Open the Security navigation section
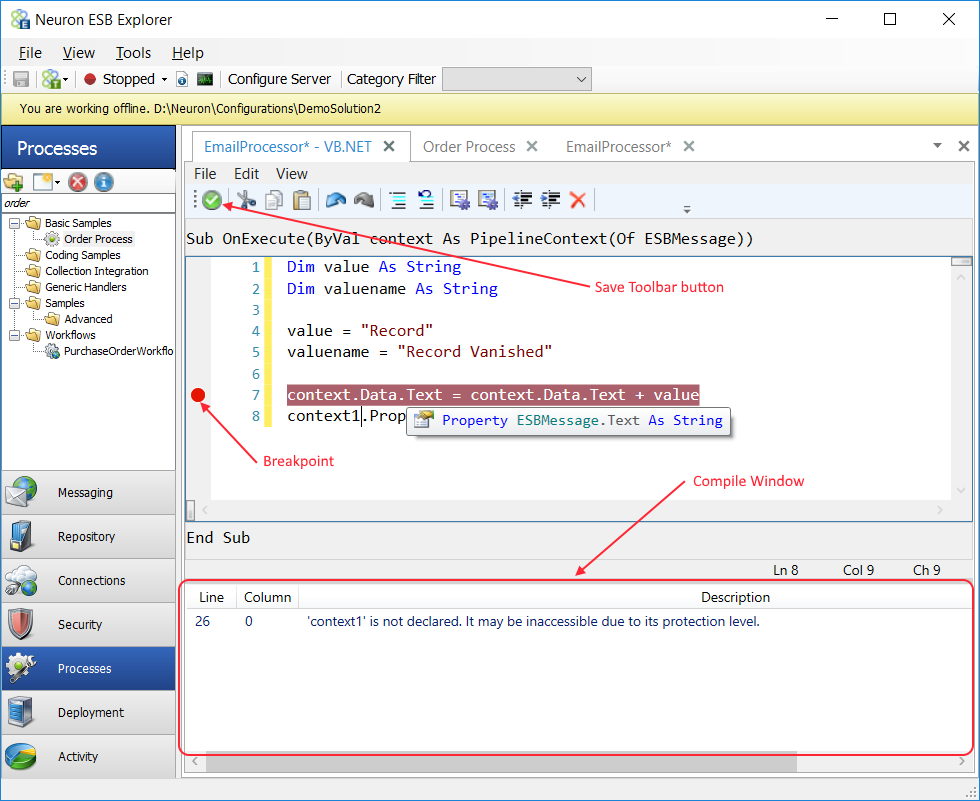Image resolution: width=980 pixels, height=801 pixels. click(x=89, y=625)
